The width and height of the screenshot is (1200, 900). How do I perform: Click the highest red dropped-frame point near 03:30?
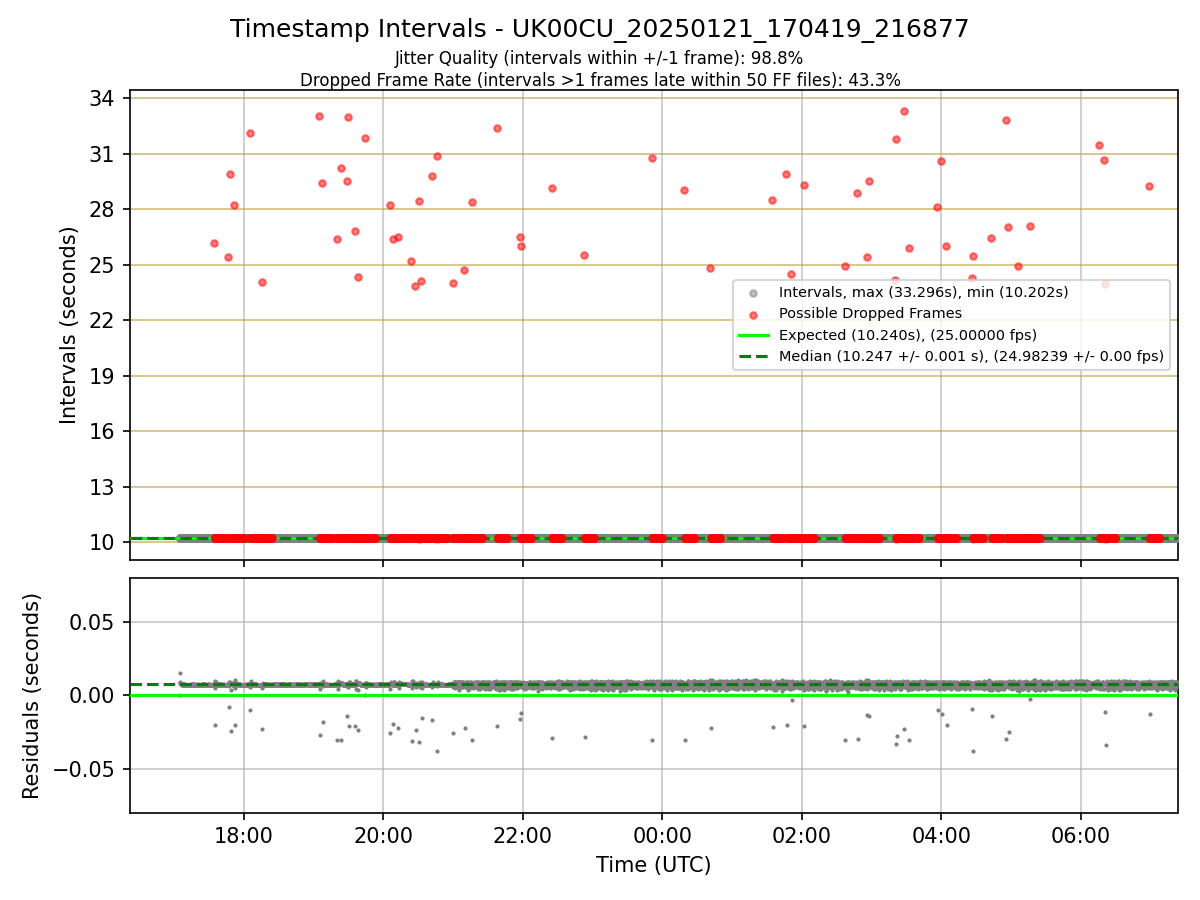point(904,111)
